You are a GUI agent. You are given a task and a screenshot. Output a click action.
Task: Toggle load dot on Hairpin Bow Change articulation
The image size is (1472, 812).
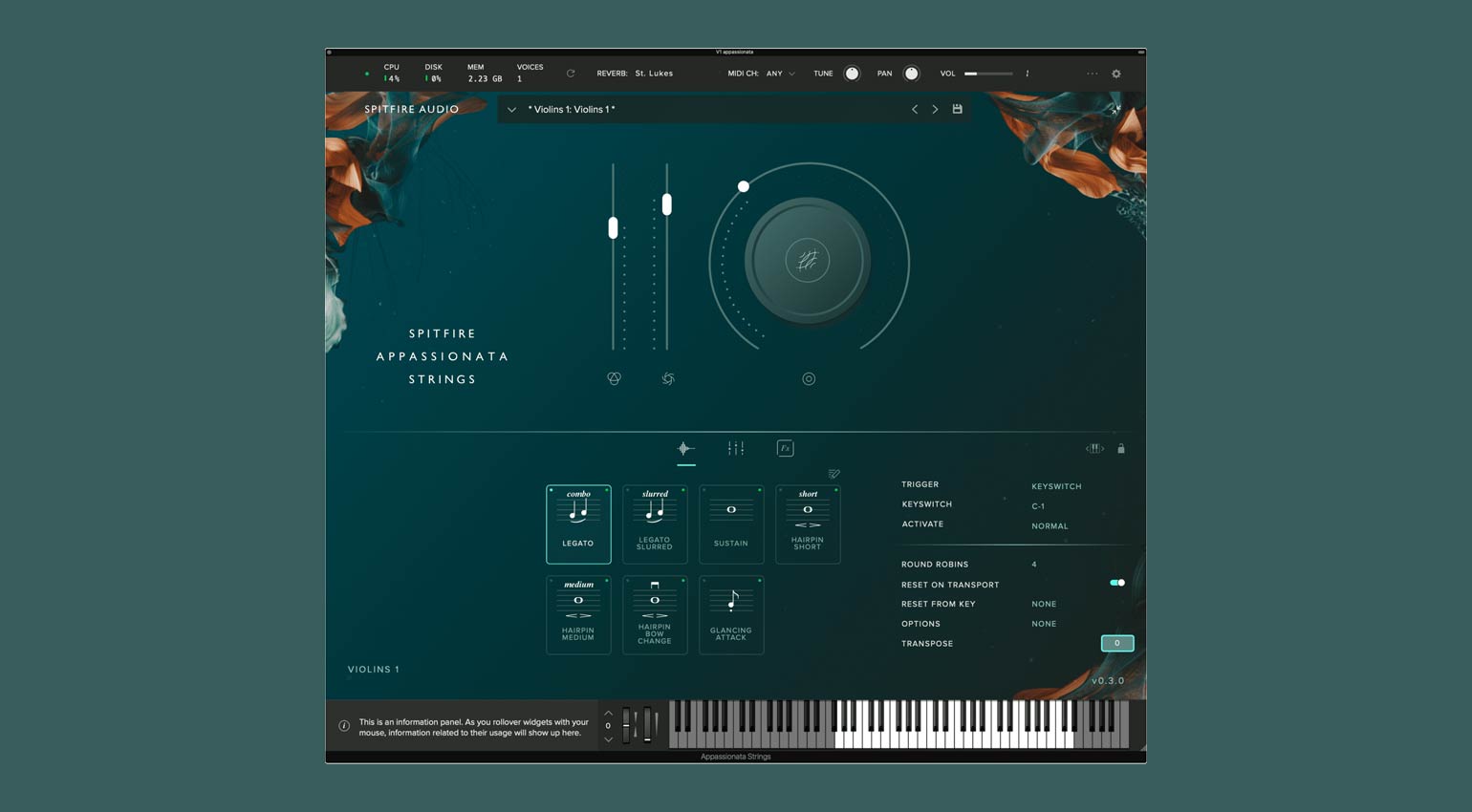click(682, 580)
